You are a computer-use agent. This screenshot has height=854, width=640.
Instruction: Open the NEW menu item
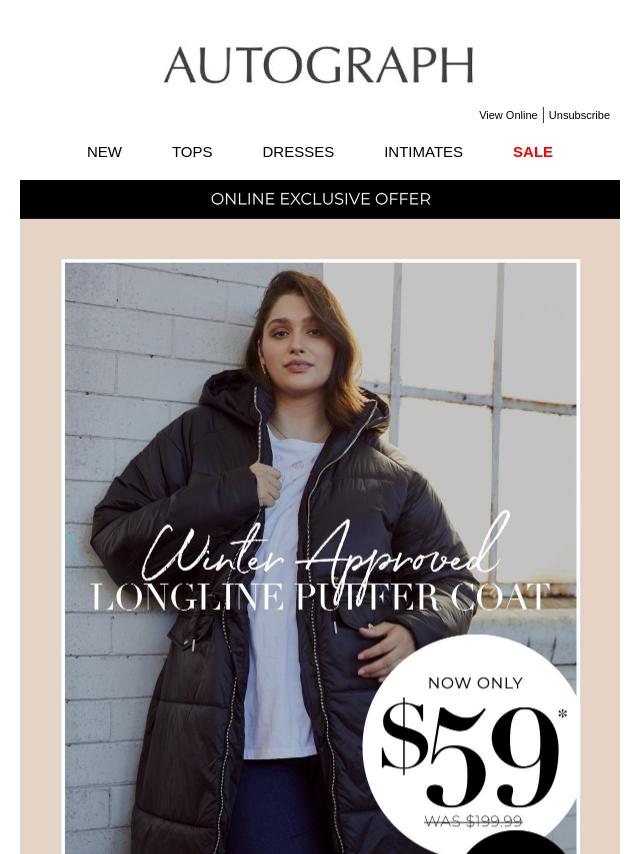[104, 152]
